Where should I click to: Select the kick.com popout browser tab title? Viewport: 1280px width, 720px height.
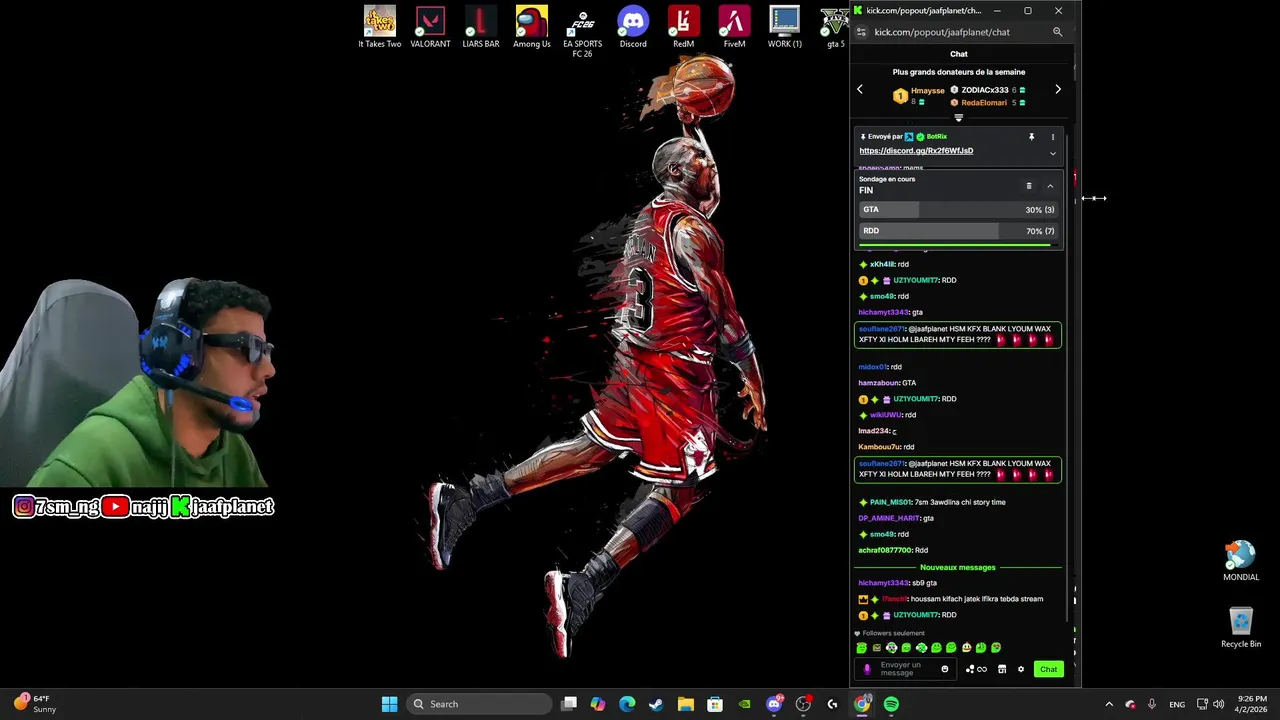coord(923,11)
